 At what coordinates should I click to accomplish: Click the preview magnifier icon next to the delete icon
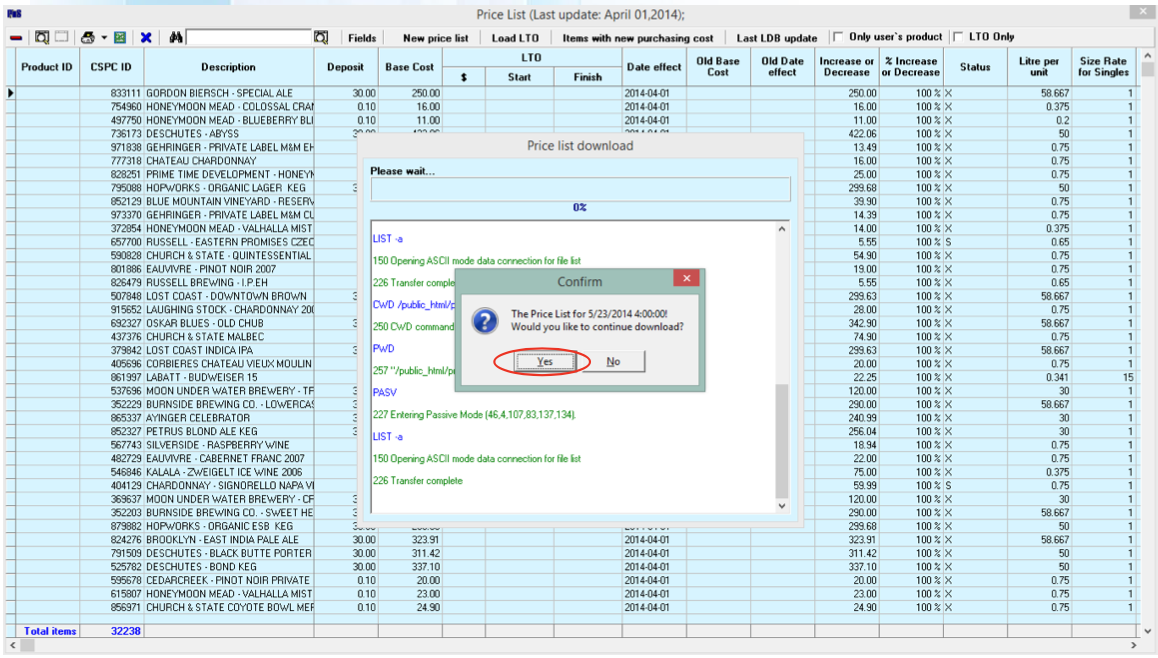pos(42,37)
